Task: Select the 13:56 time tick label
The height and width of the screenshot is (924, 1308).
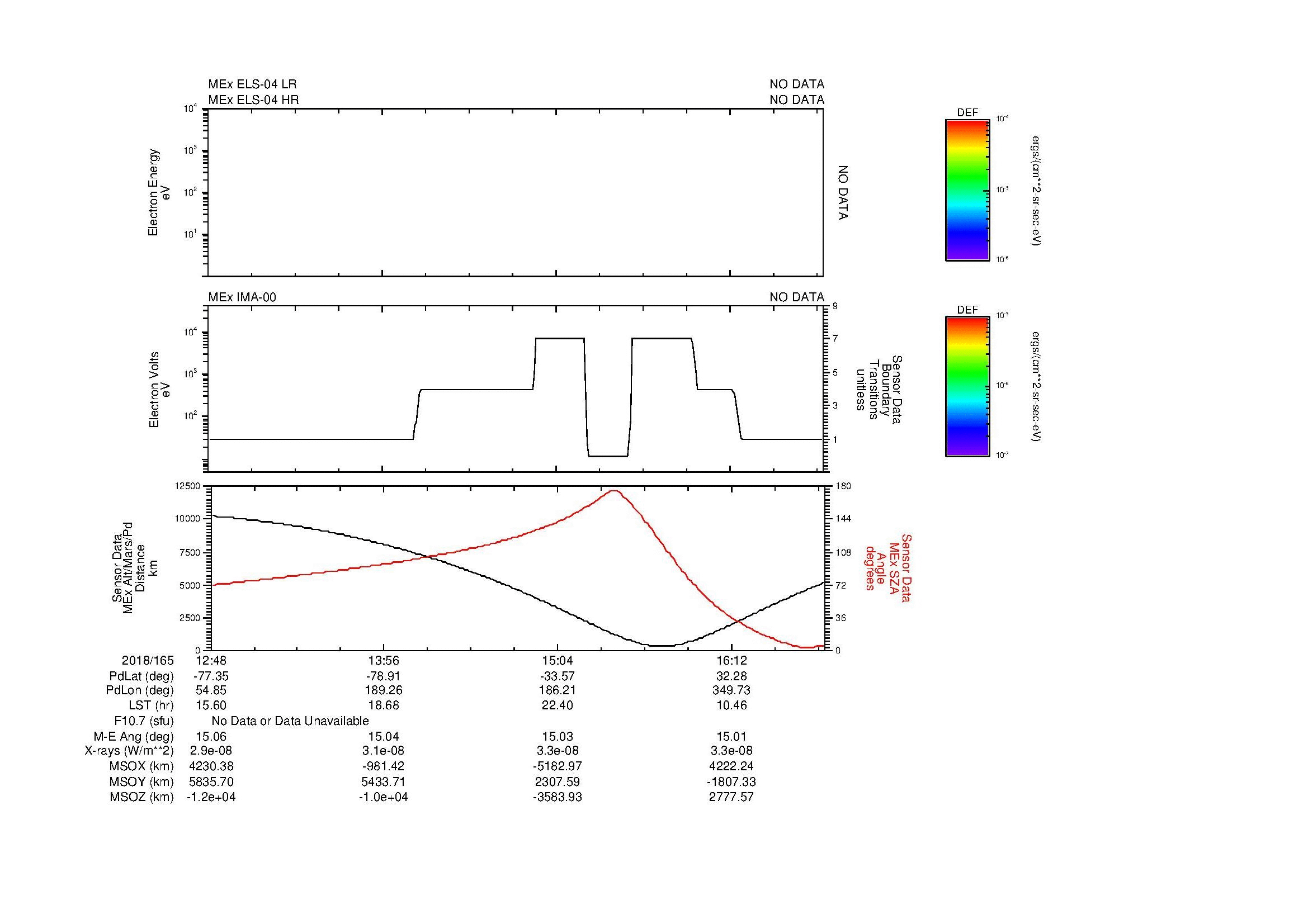Action: click(x=384, y=660)
